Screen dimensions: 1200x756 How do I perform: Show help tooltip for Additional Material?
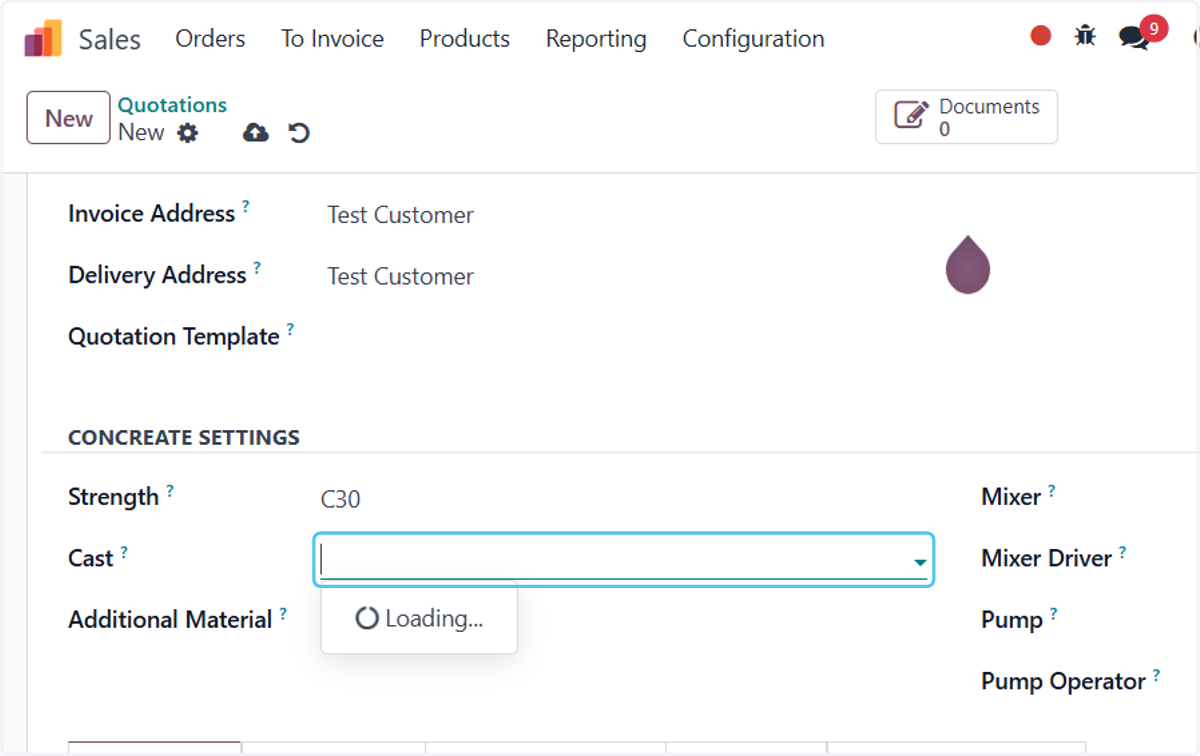click(x=283, y=612)
